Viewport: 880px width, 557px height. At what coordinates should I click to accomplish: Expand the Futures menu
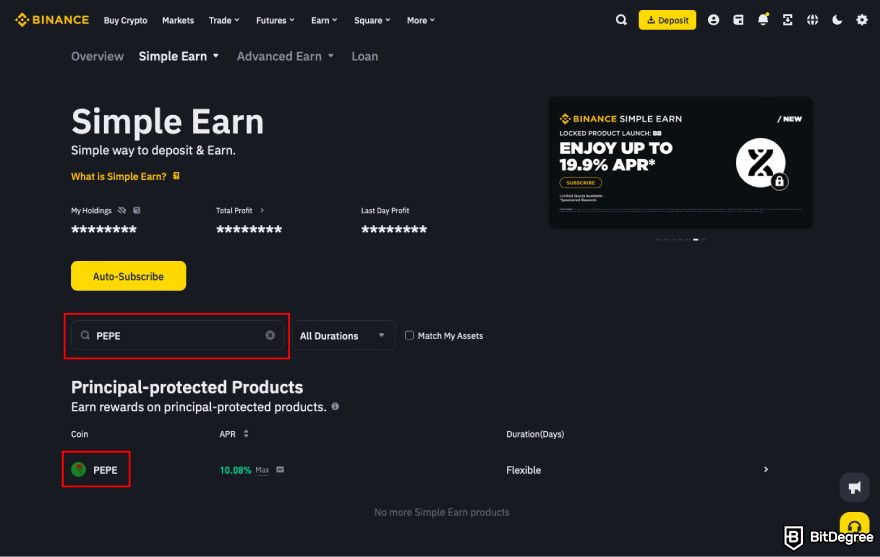(275, 20)
